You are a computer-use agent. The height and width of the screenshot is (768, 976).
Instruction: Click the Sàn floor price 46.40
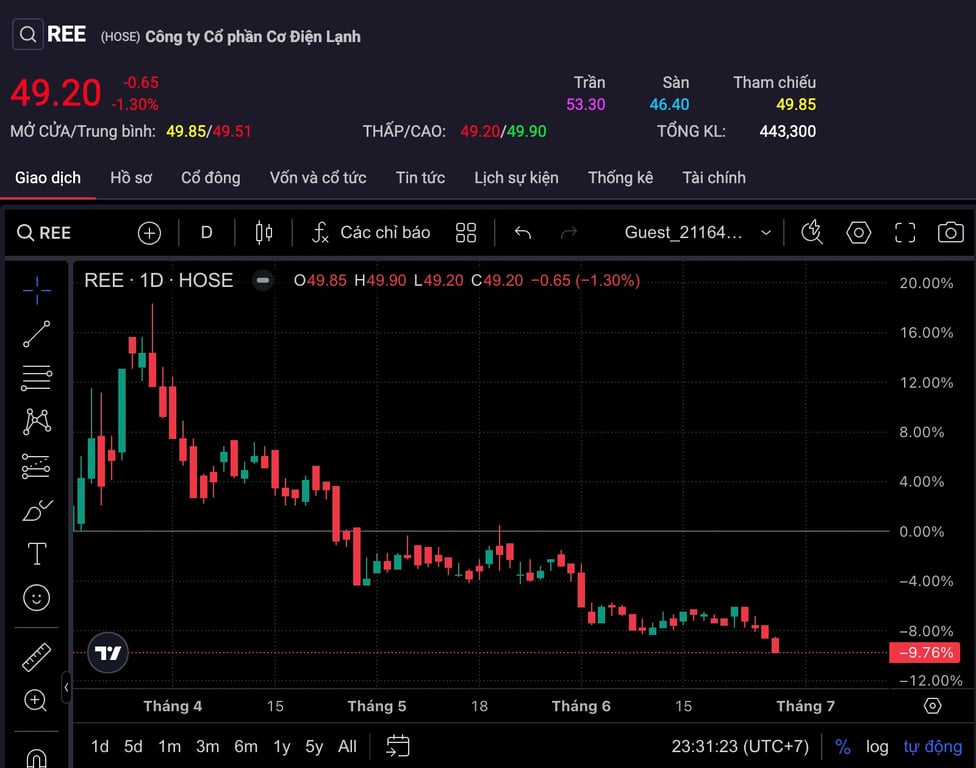669,105
